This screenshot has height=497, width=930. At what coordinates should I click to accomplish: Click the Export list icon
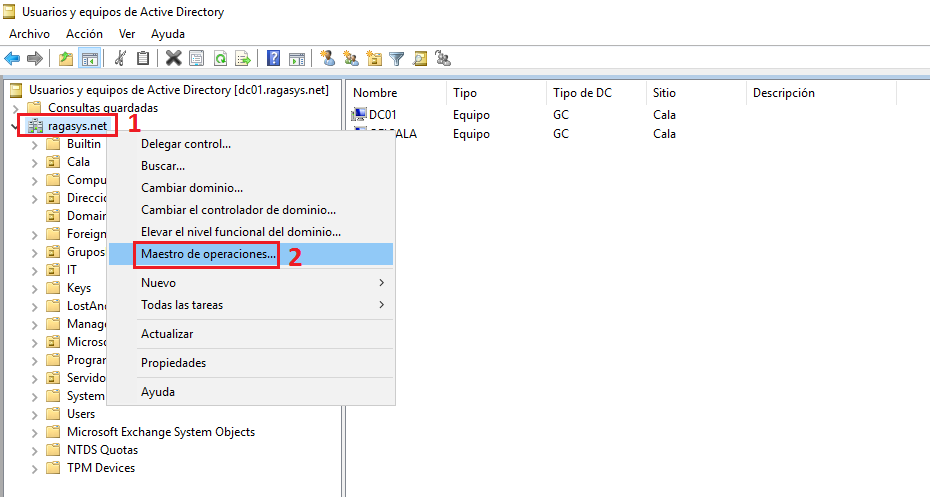tap(243, 58)
